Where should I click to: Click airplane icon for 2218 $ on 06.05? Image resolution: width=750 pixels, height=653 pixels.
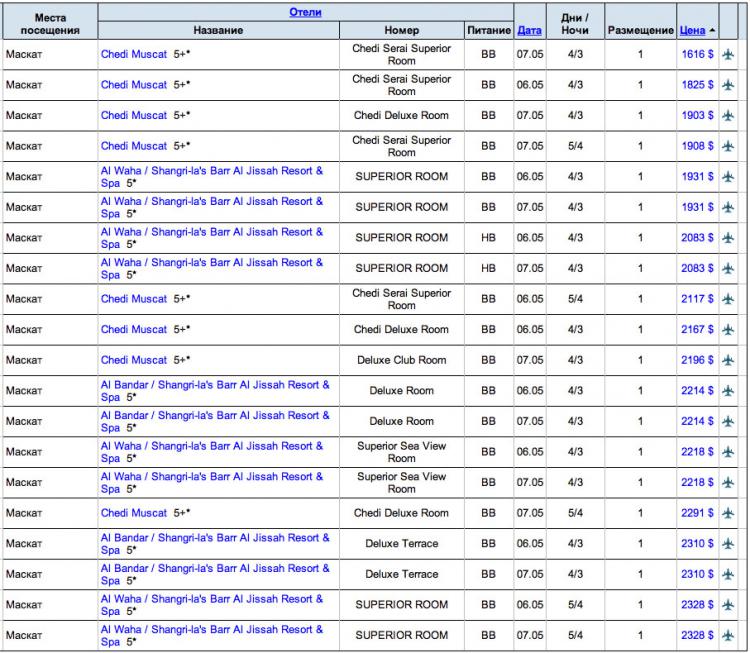[728, 452]
